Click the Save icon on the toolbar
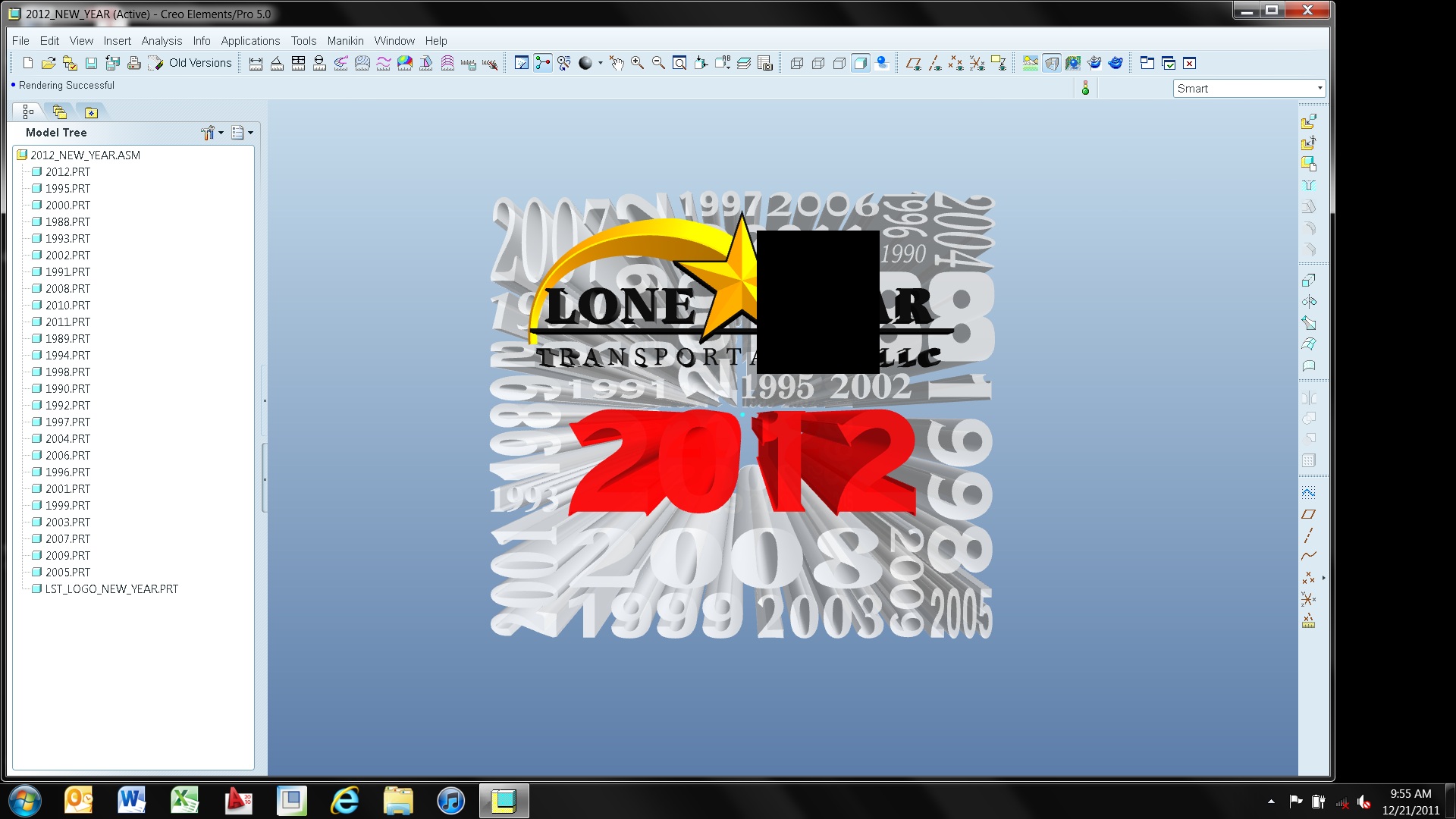This screenshot has height=819, width=1456. coord(92,63)
